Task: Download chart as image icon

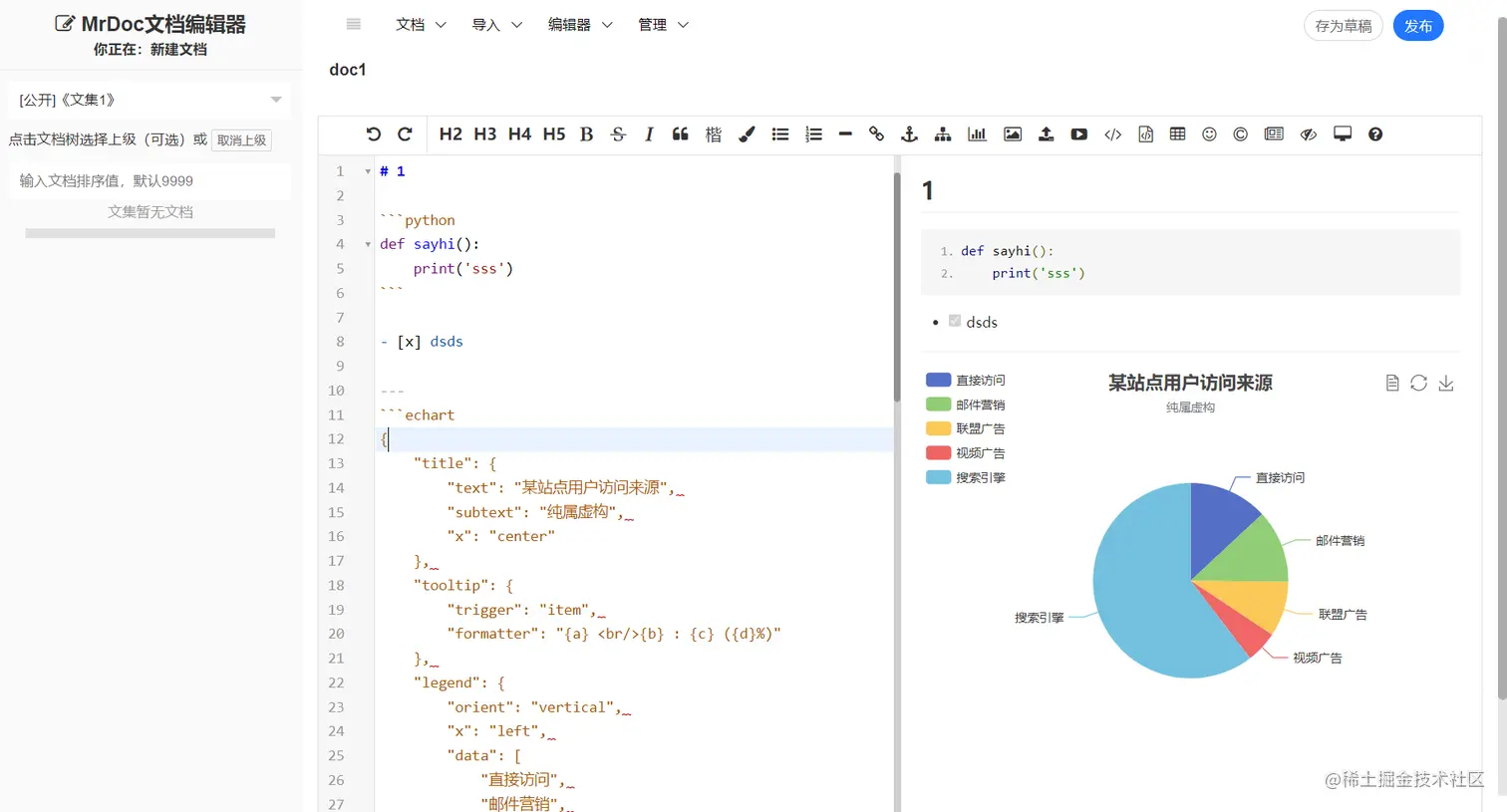Action: click(x=1446, y=383)
